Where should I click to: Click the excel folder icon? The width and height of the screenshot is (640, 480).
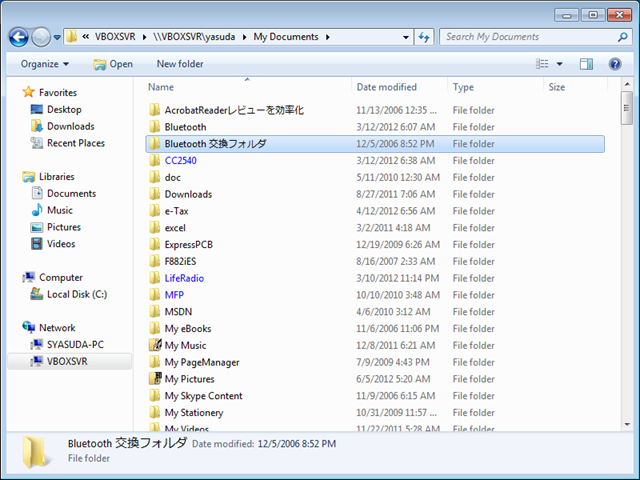[155, 227]
